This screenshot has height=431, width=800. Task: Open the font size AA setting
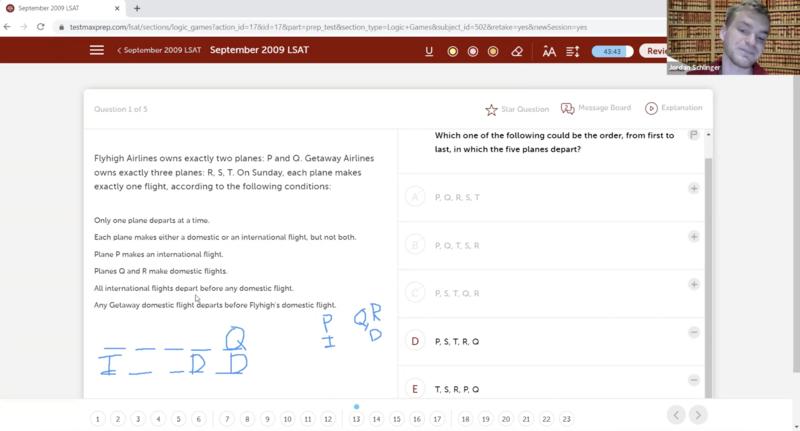coord(549,51)
